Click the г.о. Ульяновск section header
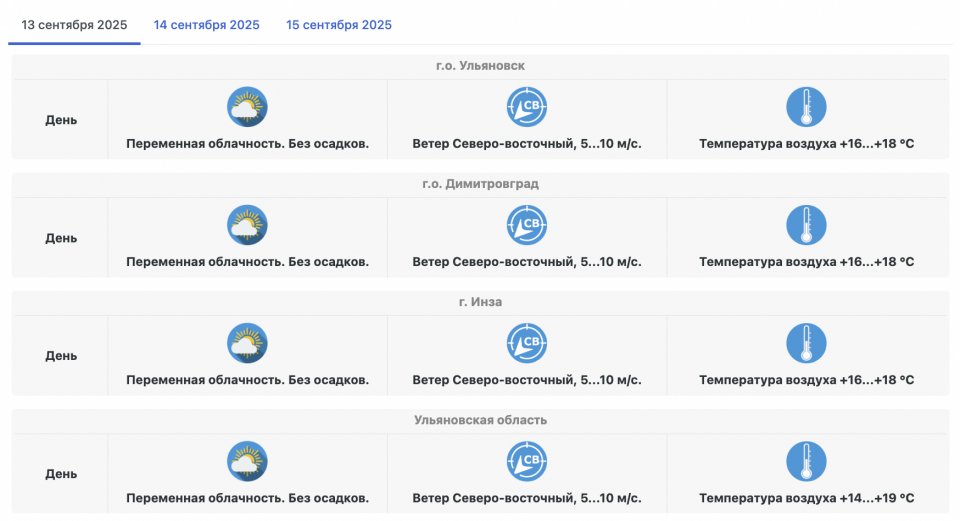960x521 pixels. tap(480, 66)
